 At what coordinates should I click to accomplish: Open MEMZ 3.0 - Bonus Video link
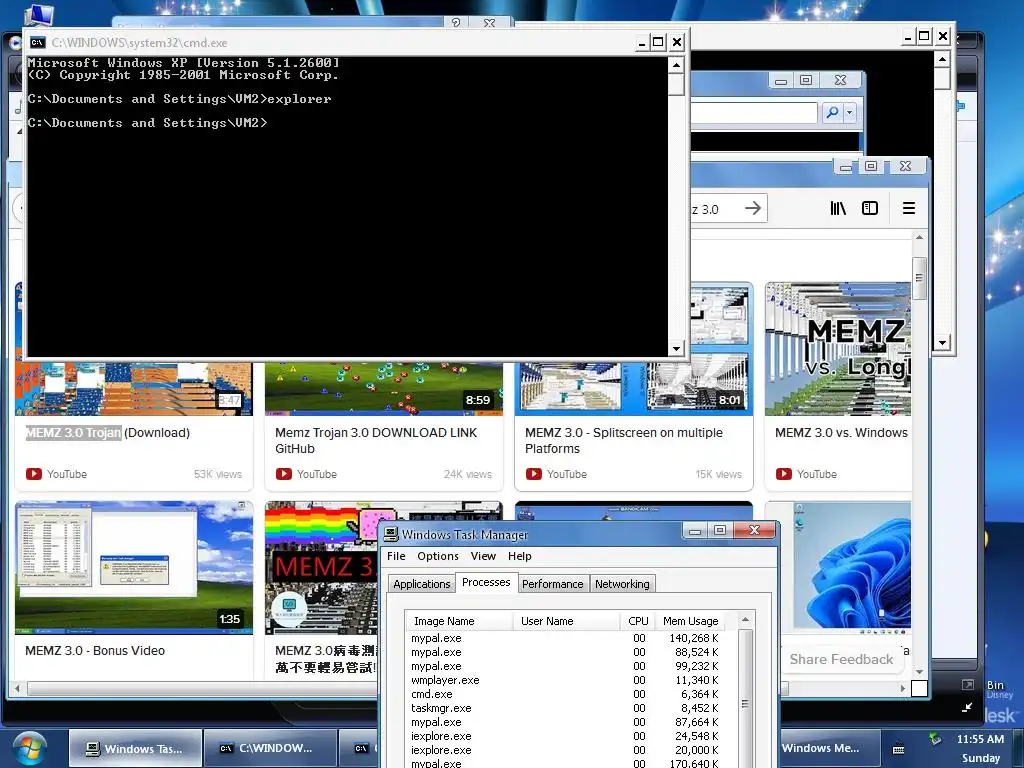pos(95,651)
